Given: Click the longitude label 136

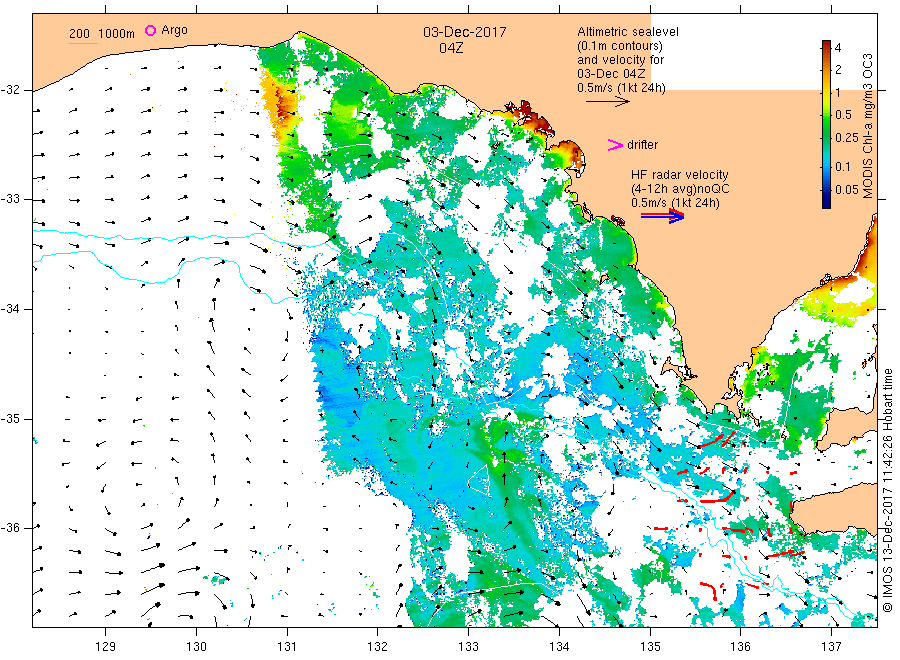Looking at the screenshot, I should (740, 647).
